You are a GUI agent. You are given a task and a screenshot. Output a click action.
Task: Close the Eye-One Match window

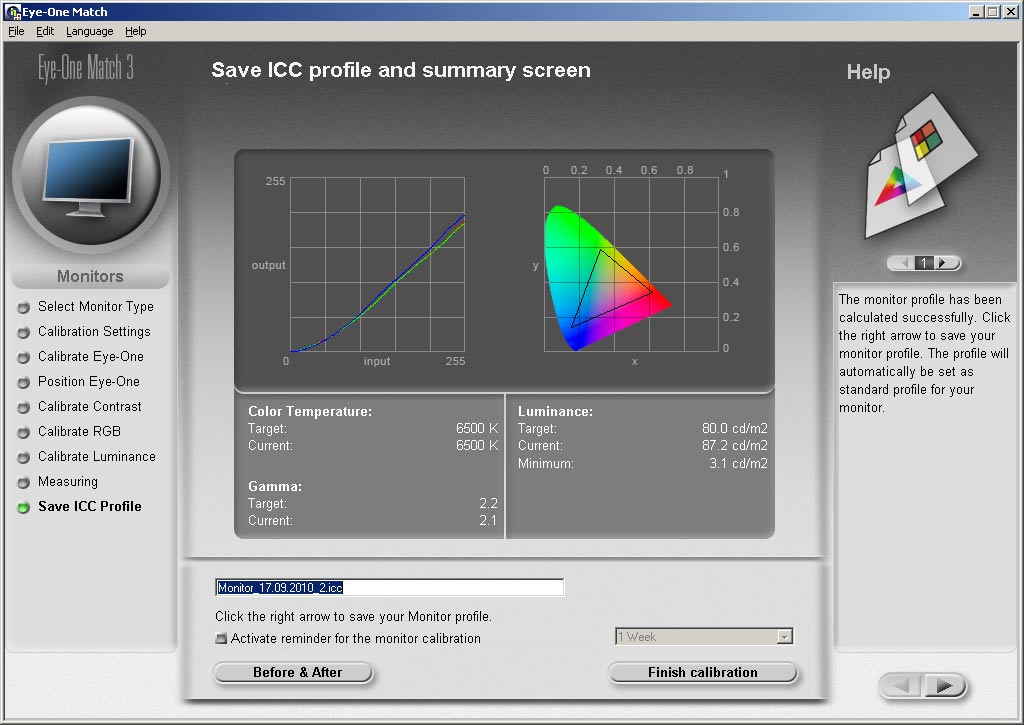(x=1010, y=12)
